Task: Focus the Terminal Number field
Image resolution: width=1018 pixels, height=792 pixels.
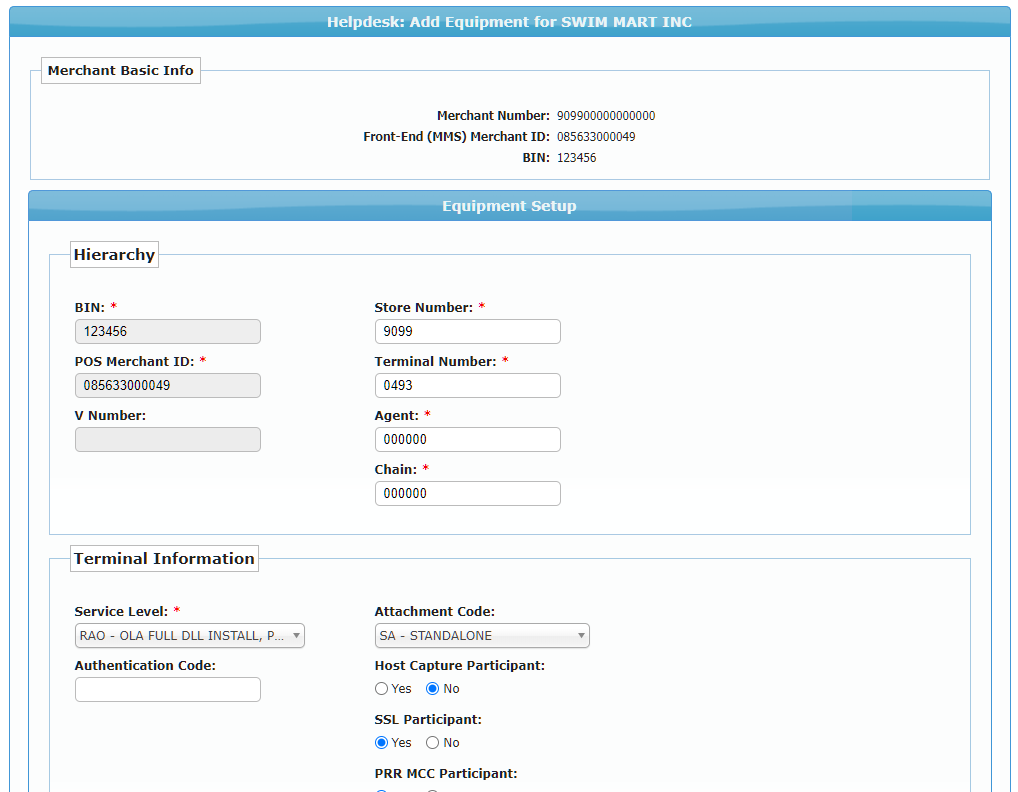Action: click(x=467, y=386)
